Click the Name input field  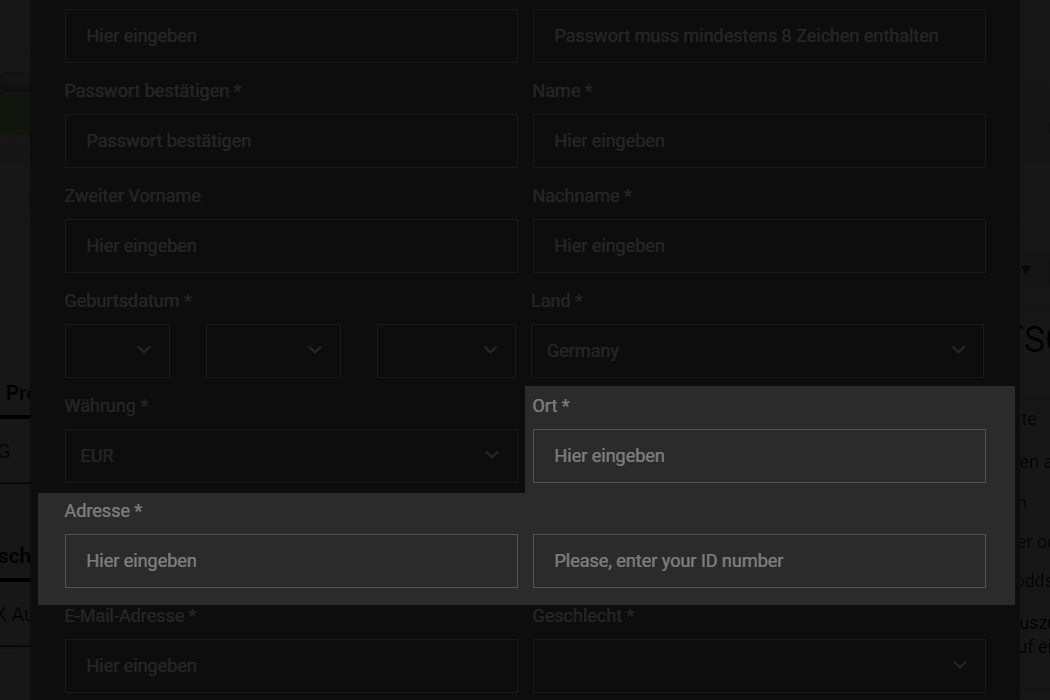click(759, 141)
